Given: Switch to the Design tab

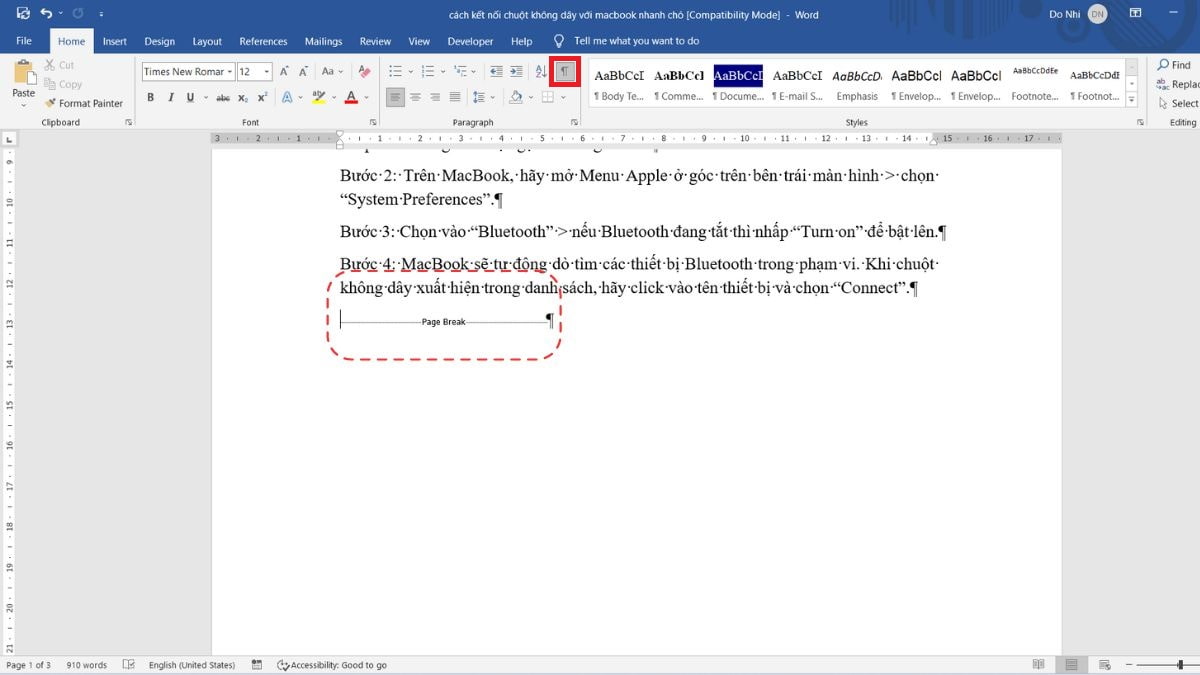Looking at the screenshot, I should 159,41.
